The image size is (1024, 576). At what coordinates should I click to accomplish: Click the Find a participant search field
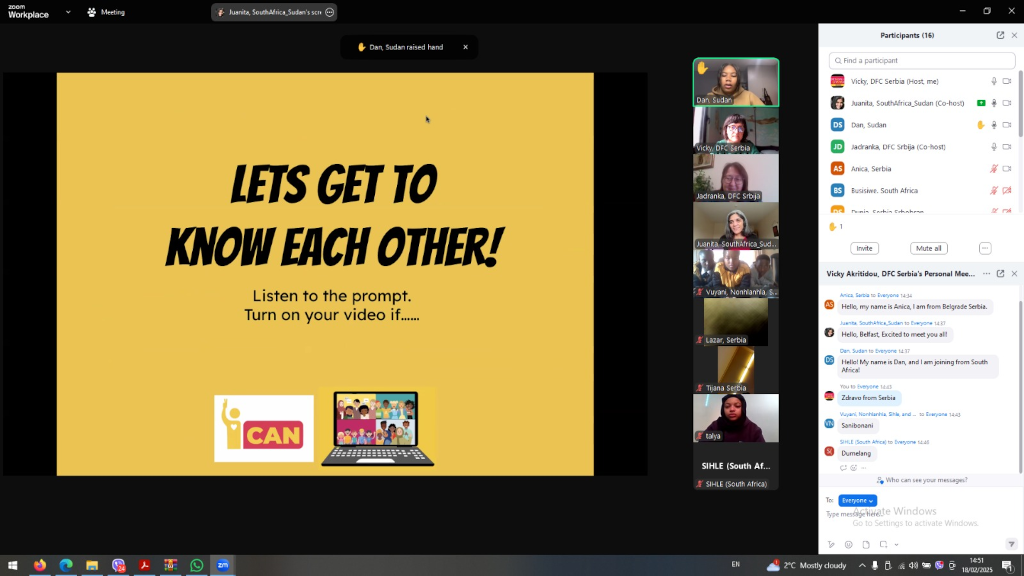point(922,60)
